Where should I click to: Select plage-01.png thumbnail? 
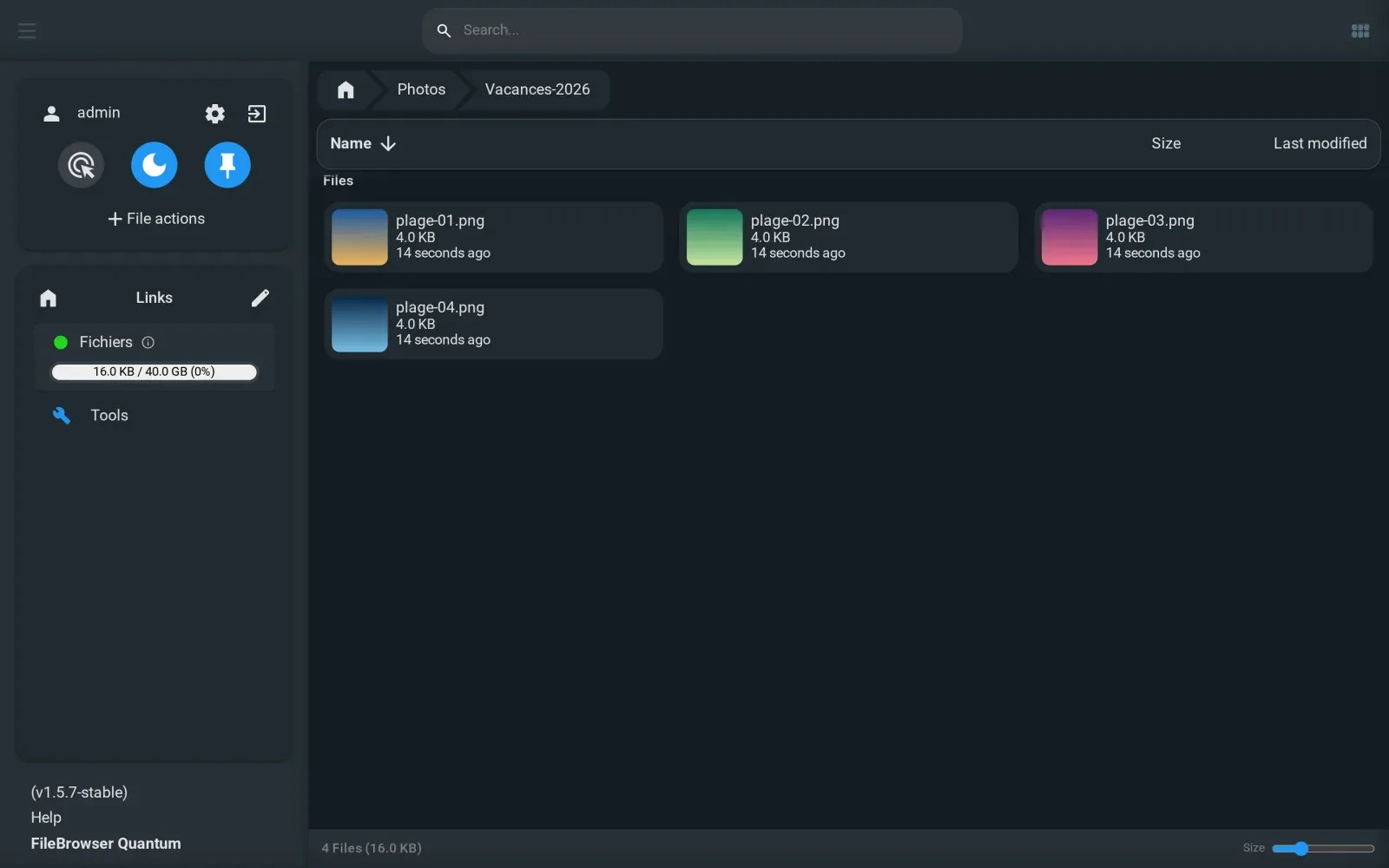(x=359, y=237)
